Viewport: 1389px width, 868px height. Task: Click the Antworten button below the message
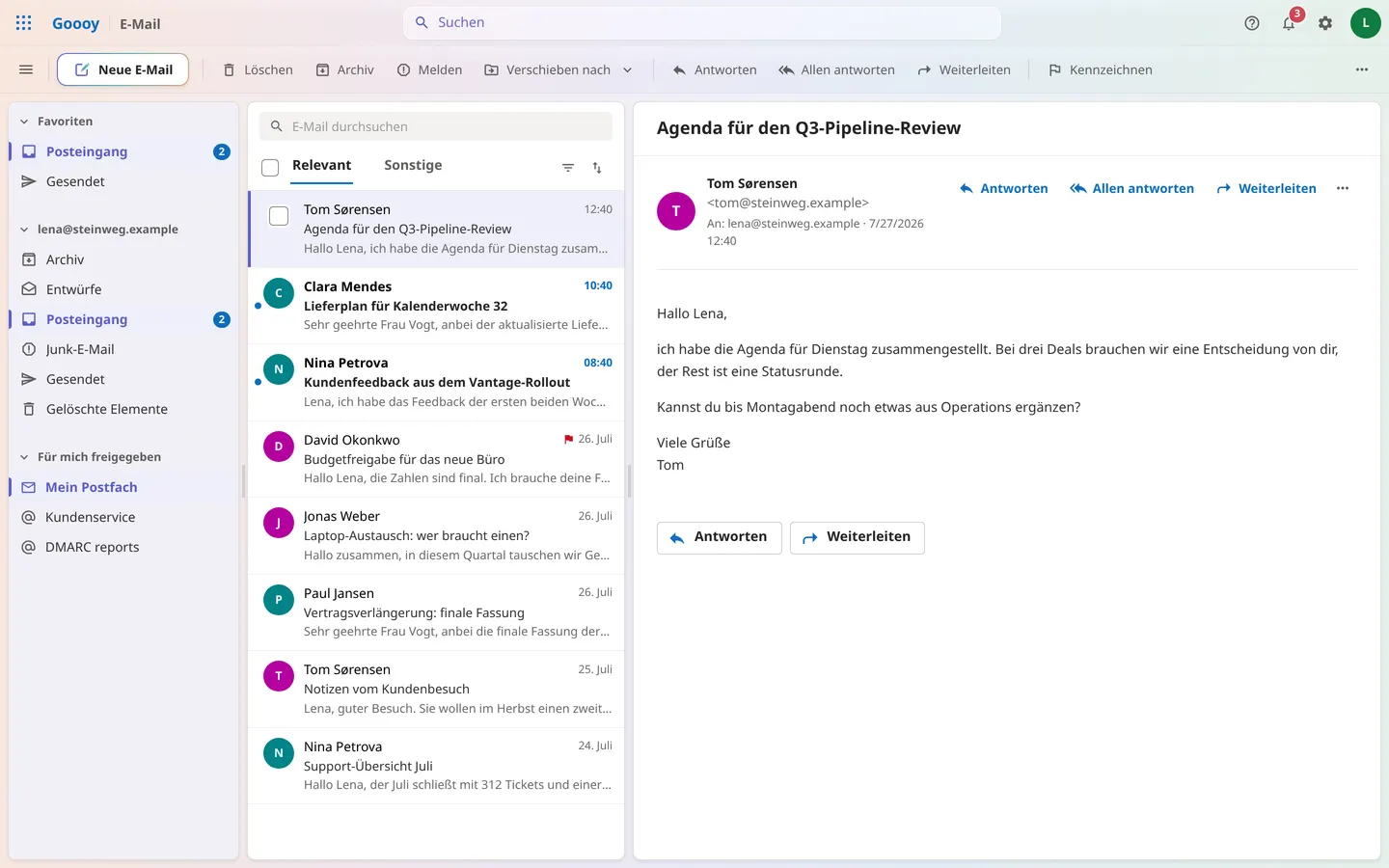[720, 537]
